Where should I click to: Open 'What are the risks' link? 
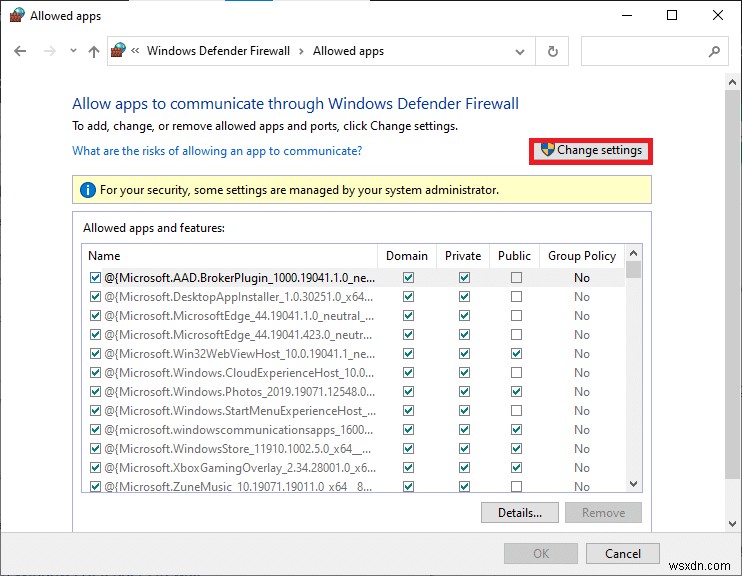point(217,151)
